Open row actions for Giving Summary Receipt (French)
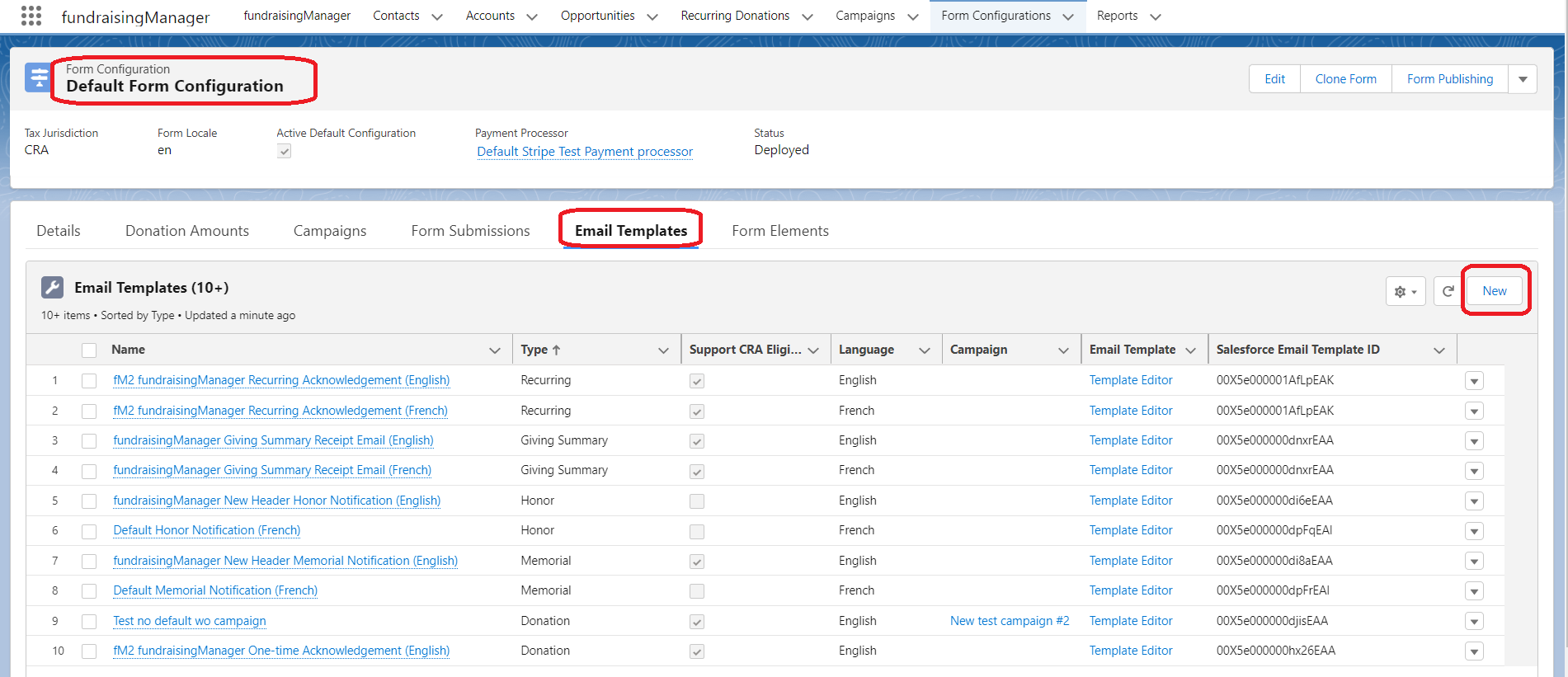Image resolution: width=1568 pixels, height=677 pixels. tap(1474, 471)
